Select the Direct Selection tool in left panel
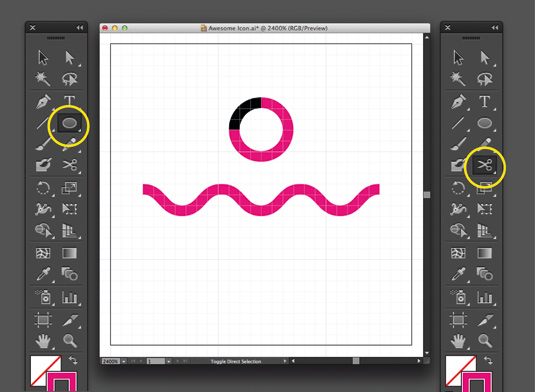Image resolution: width=535 pixels, height=392 pixels. (x=70, y=58)
